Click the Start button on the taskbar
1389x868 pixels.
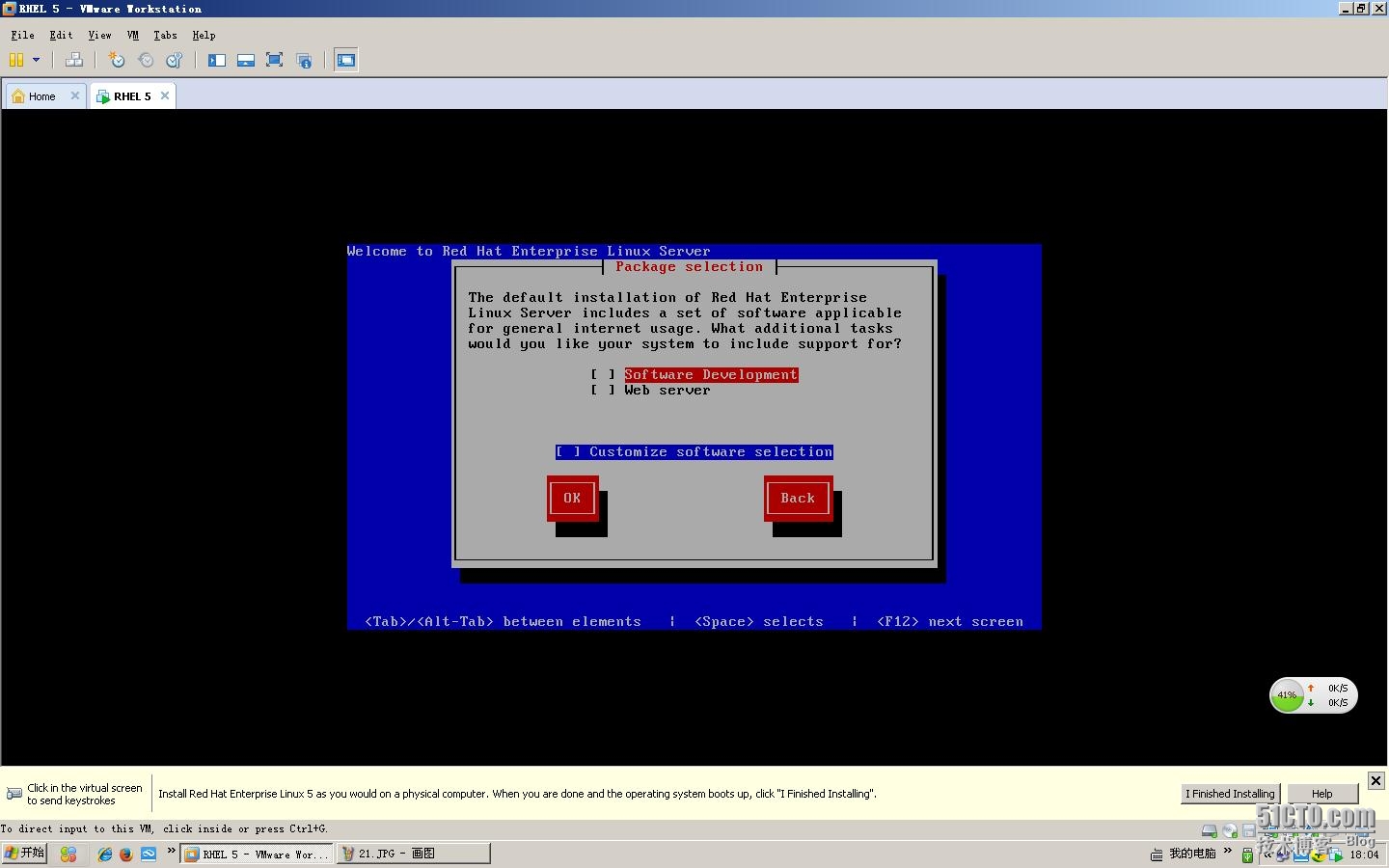pos(24,854)
